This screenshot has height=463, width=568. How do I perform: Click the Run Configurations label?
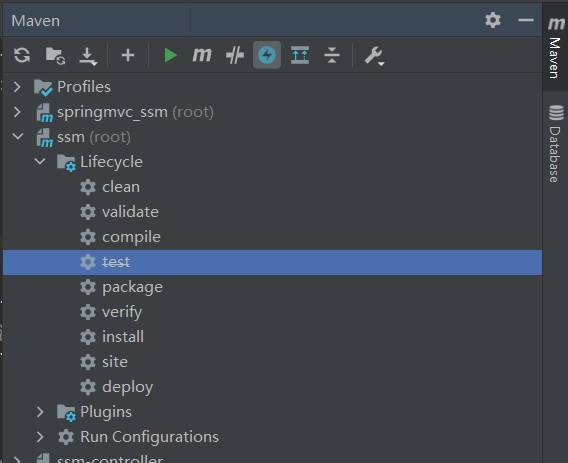coord(150,437)
